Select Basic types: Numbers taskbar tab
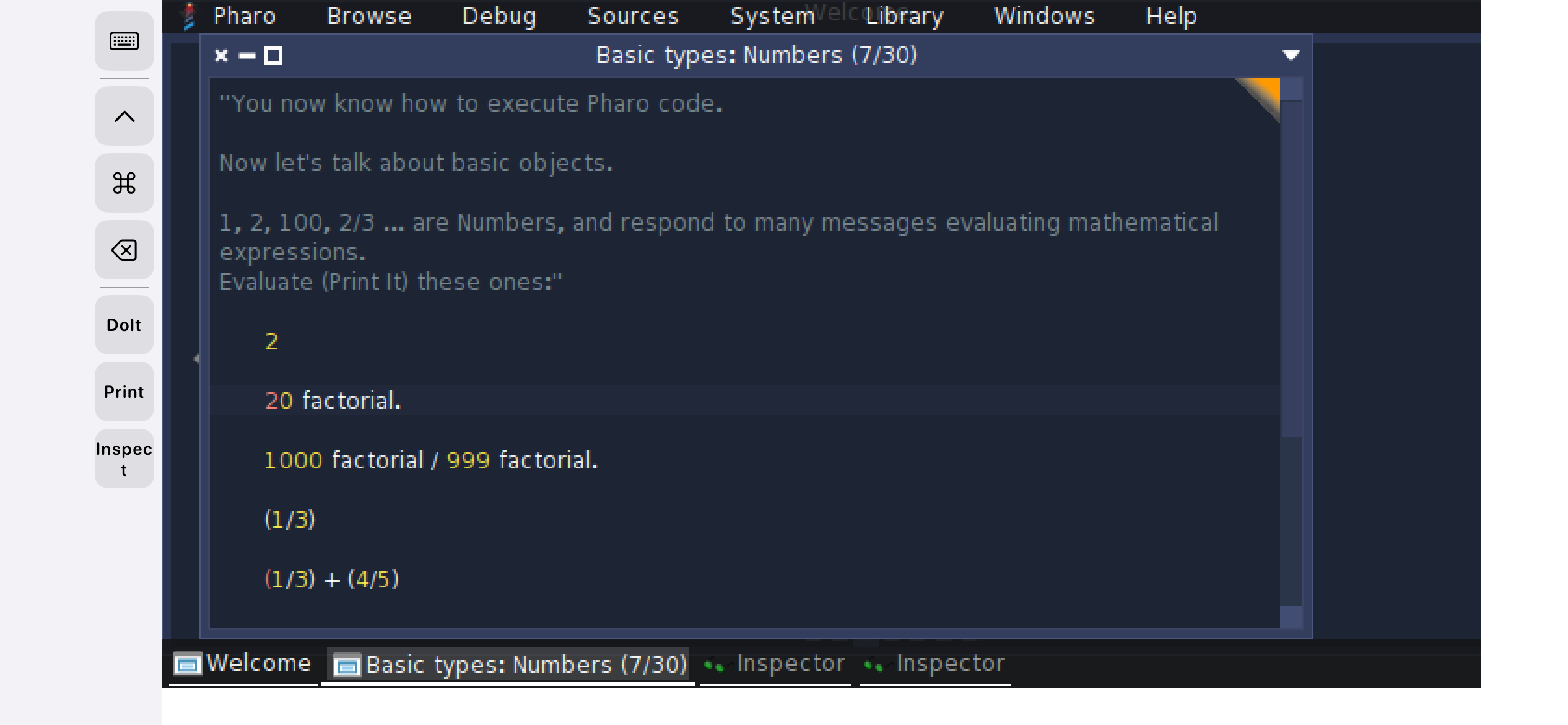Image resolution: width=1568 pixels, height=725 pixels. (x=508, y=665)
